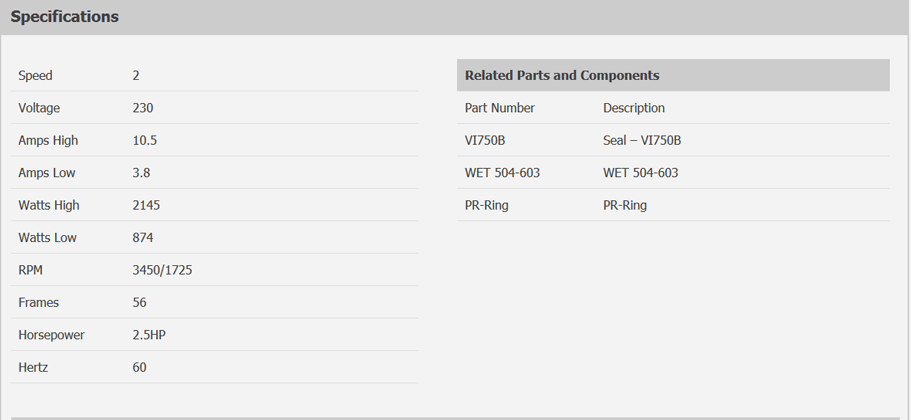Select the Watts High value 2145
Image resolution: width=911 pixels, height=420 pixels.
pyautogui.click(x=146, y=206)
